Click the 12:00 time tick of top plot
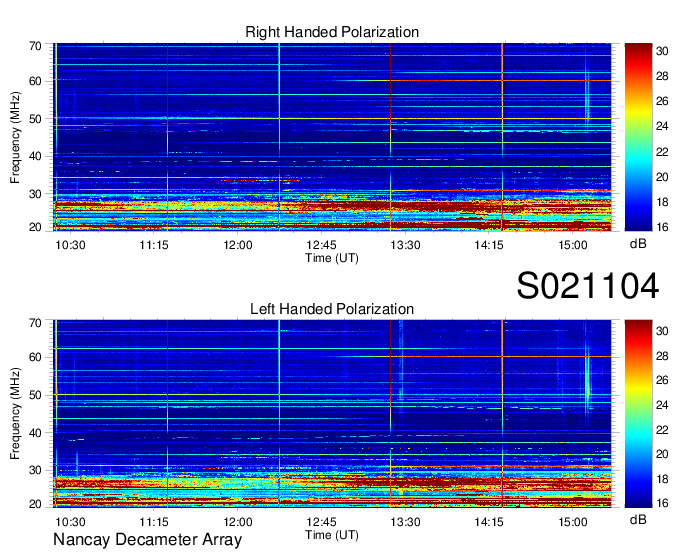The height and width of the screenshot is (552, 680). [238, 245]
